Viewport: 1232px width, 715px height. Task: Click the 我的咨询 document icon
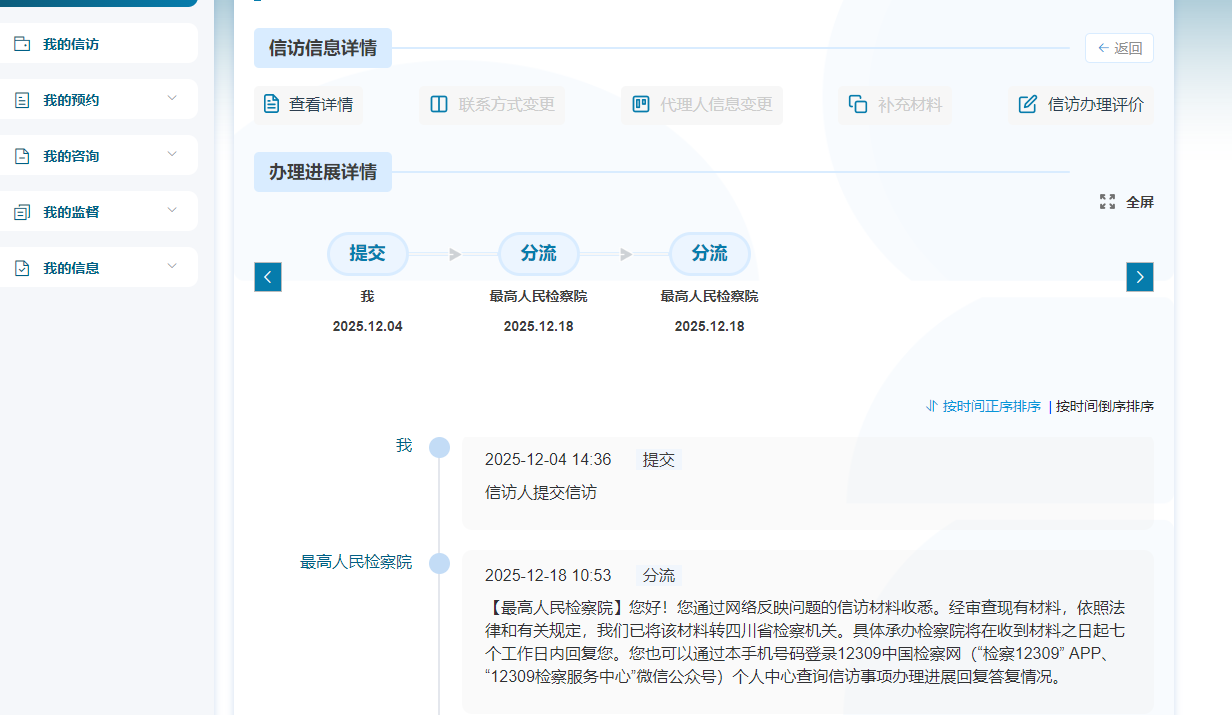point(22,156)
